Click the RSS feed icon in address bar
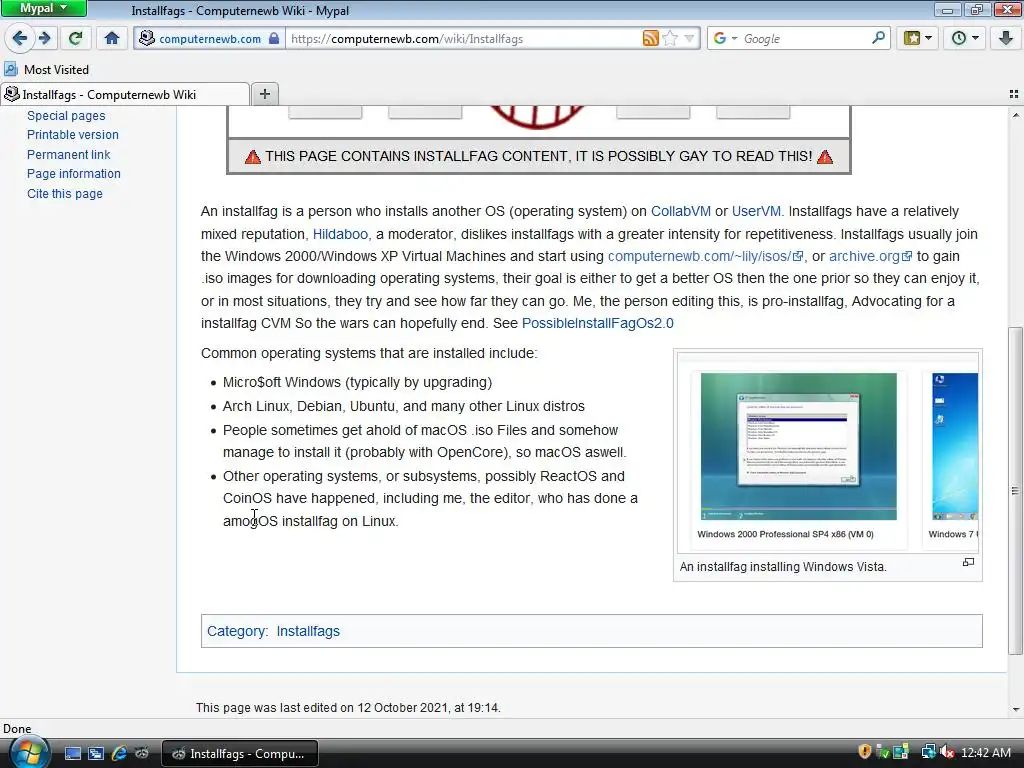This screenshot has height=768, width=1024. 650,39
